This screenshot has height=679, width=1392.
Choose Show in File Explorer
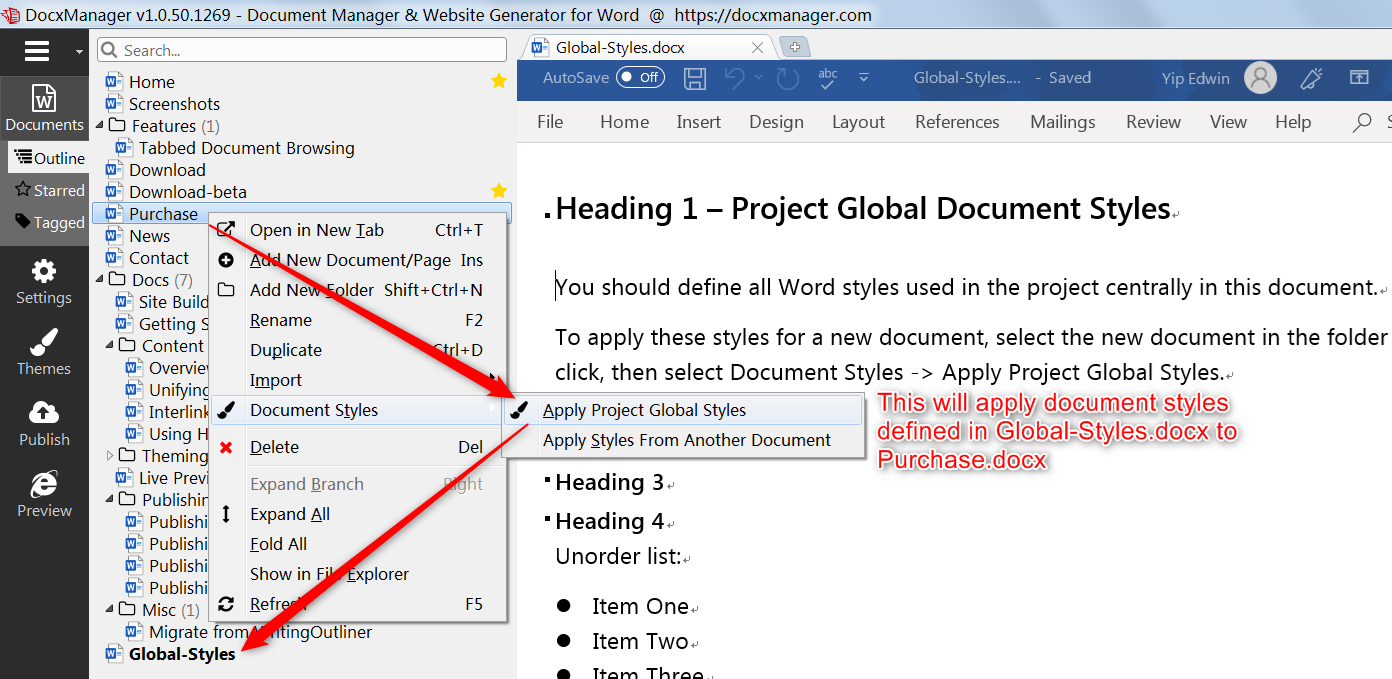tap(358, 574)
